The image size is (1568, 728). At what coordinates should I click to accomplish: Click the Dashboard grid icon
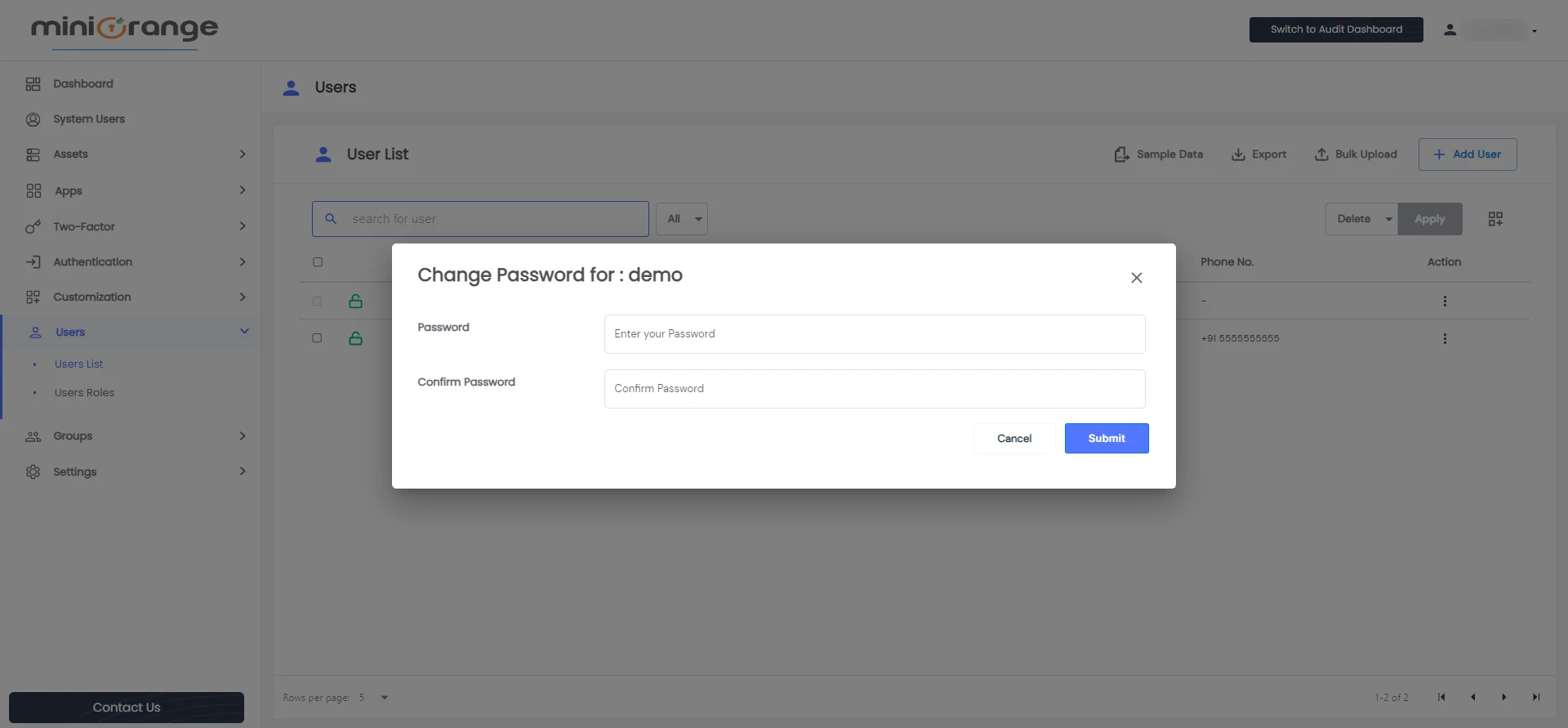point(33,84)
